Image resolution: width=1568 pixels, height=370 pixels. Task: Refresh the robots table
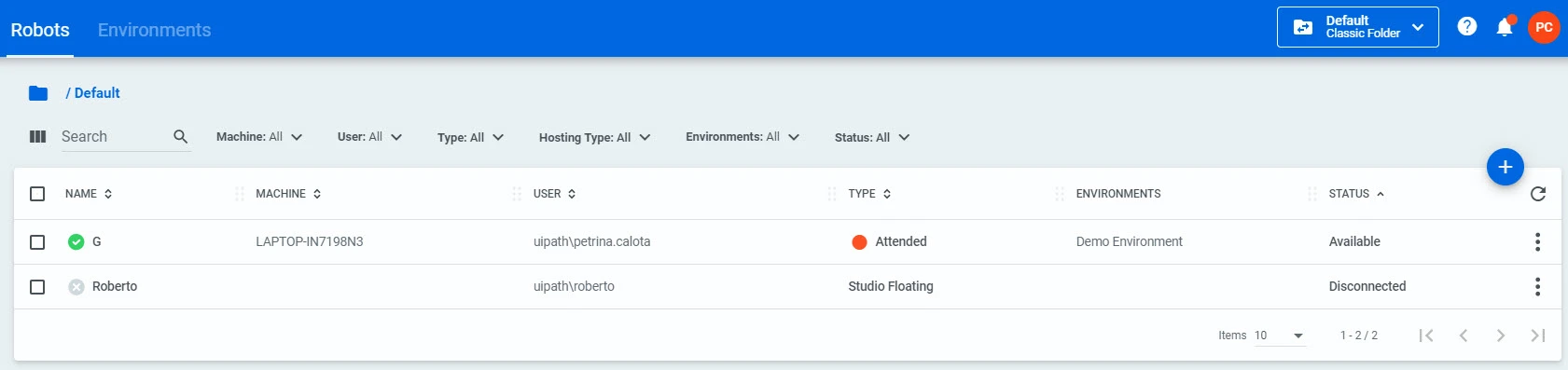pos(1538,194)
